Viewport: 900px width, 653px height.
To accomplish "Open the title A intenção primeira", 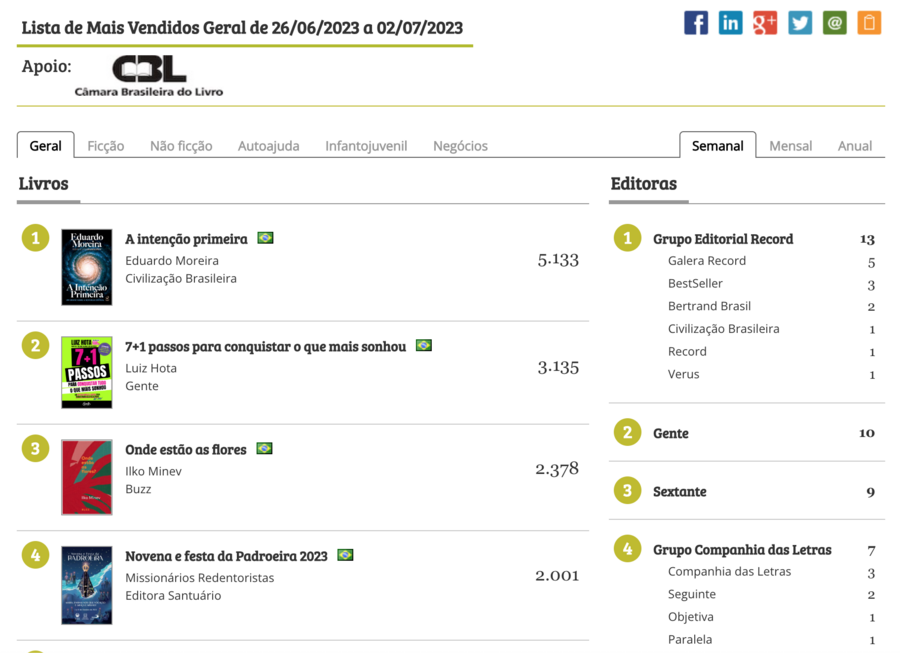I will [x=187, y=239].
